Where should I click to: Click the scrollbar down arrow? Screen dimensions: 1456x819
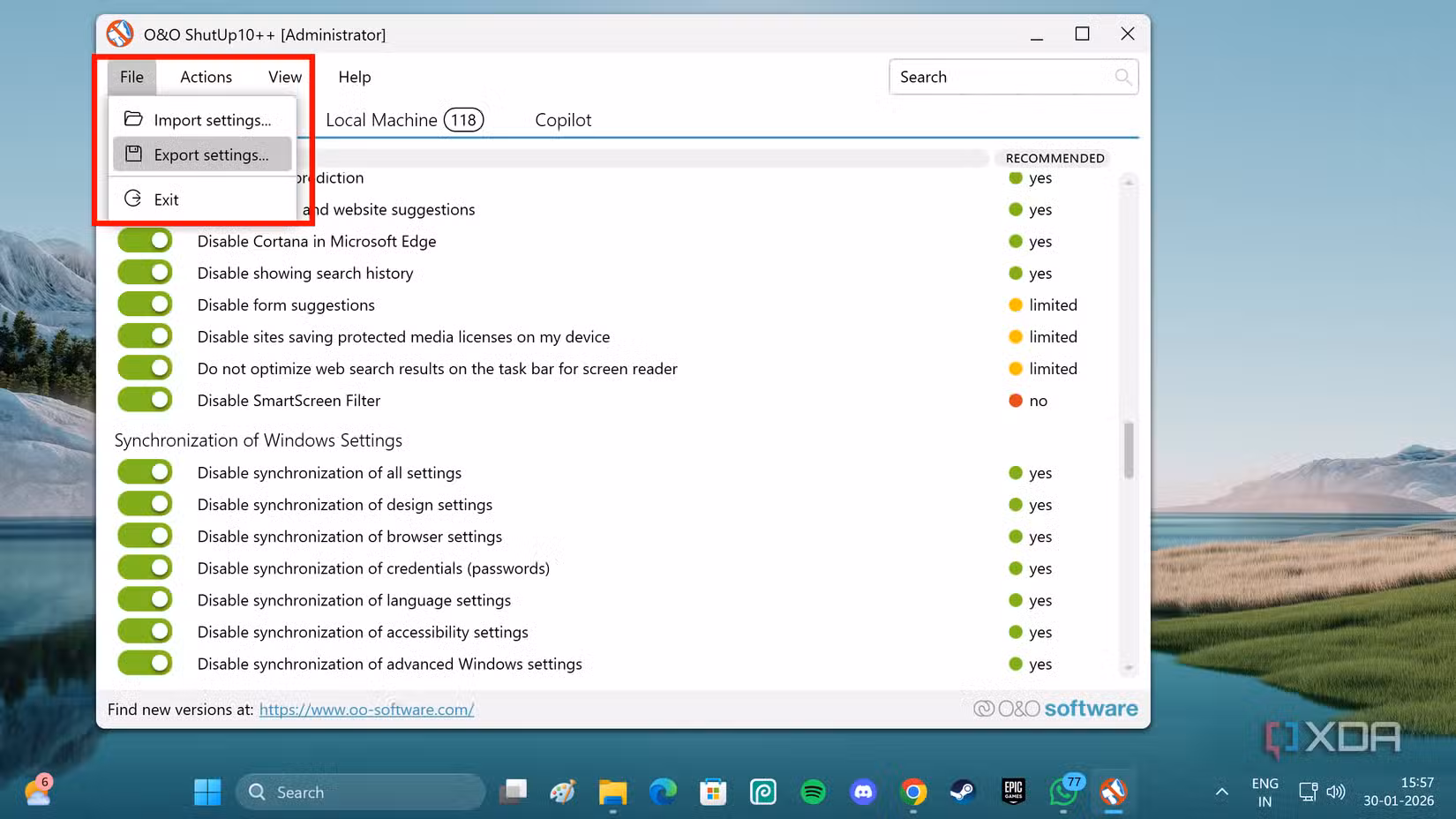click(1128, 668)
